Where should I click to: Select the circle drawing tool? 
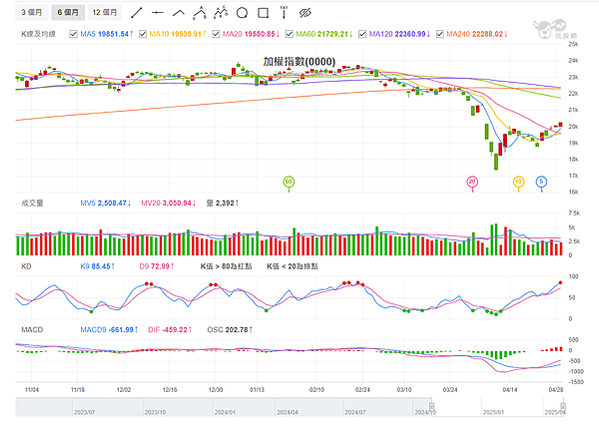click(x=242, y=13)
